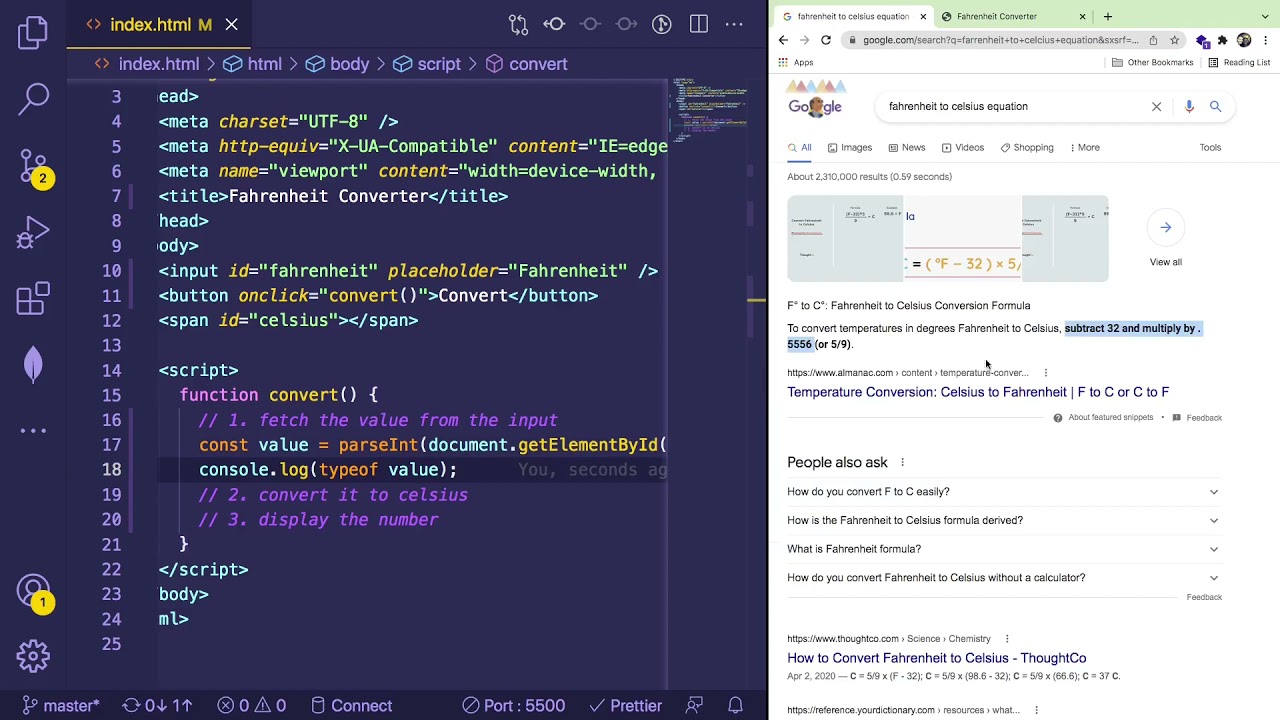This screenshot has width=1280, height=720.
Task: Open Chrome's three-dot menu
Action: coord(1266,40)
